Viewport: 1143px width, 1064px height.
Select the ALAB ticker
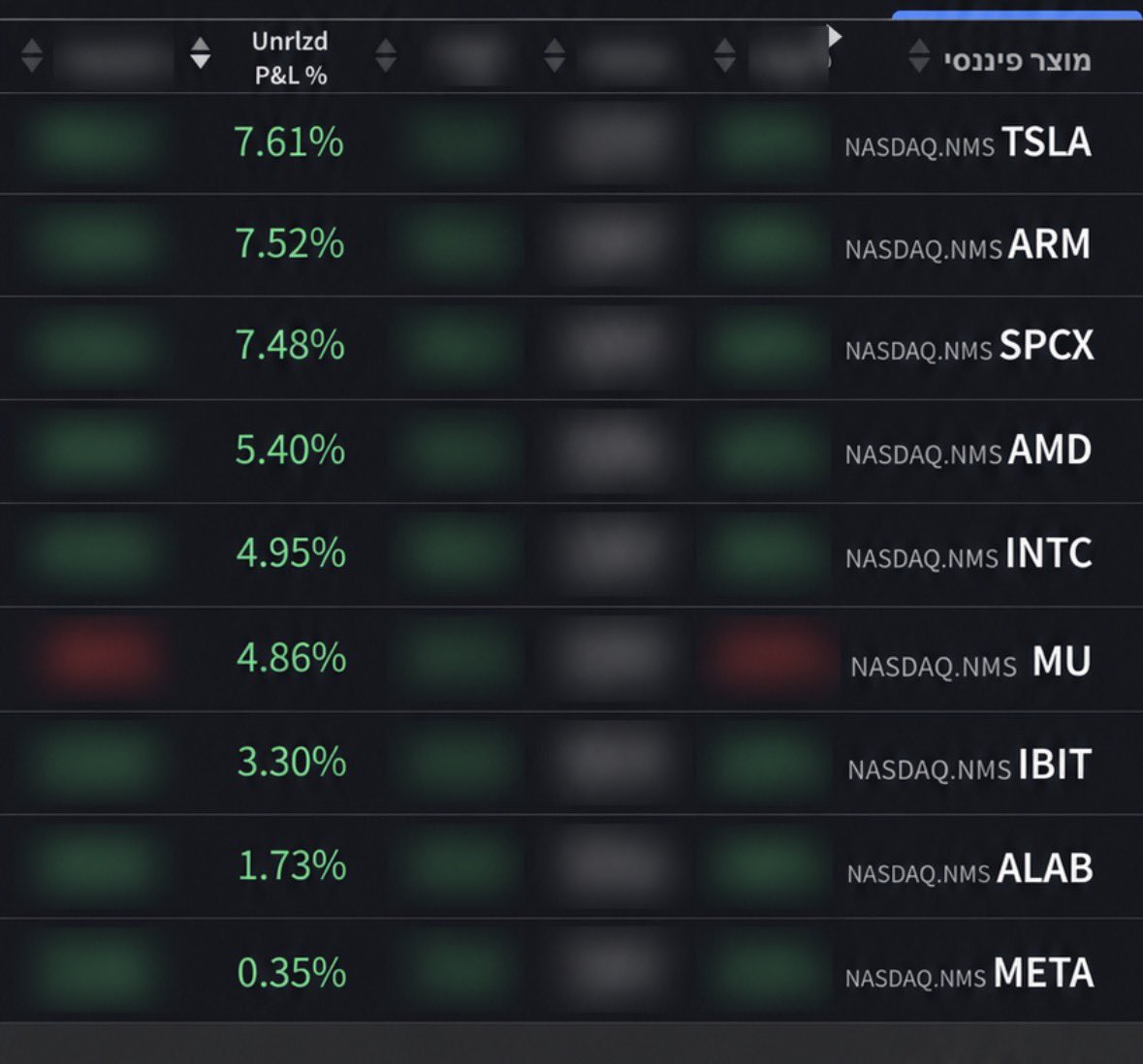[x=1044, y=868]
